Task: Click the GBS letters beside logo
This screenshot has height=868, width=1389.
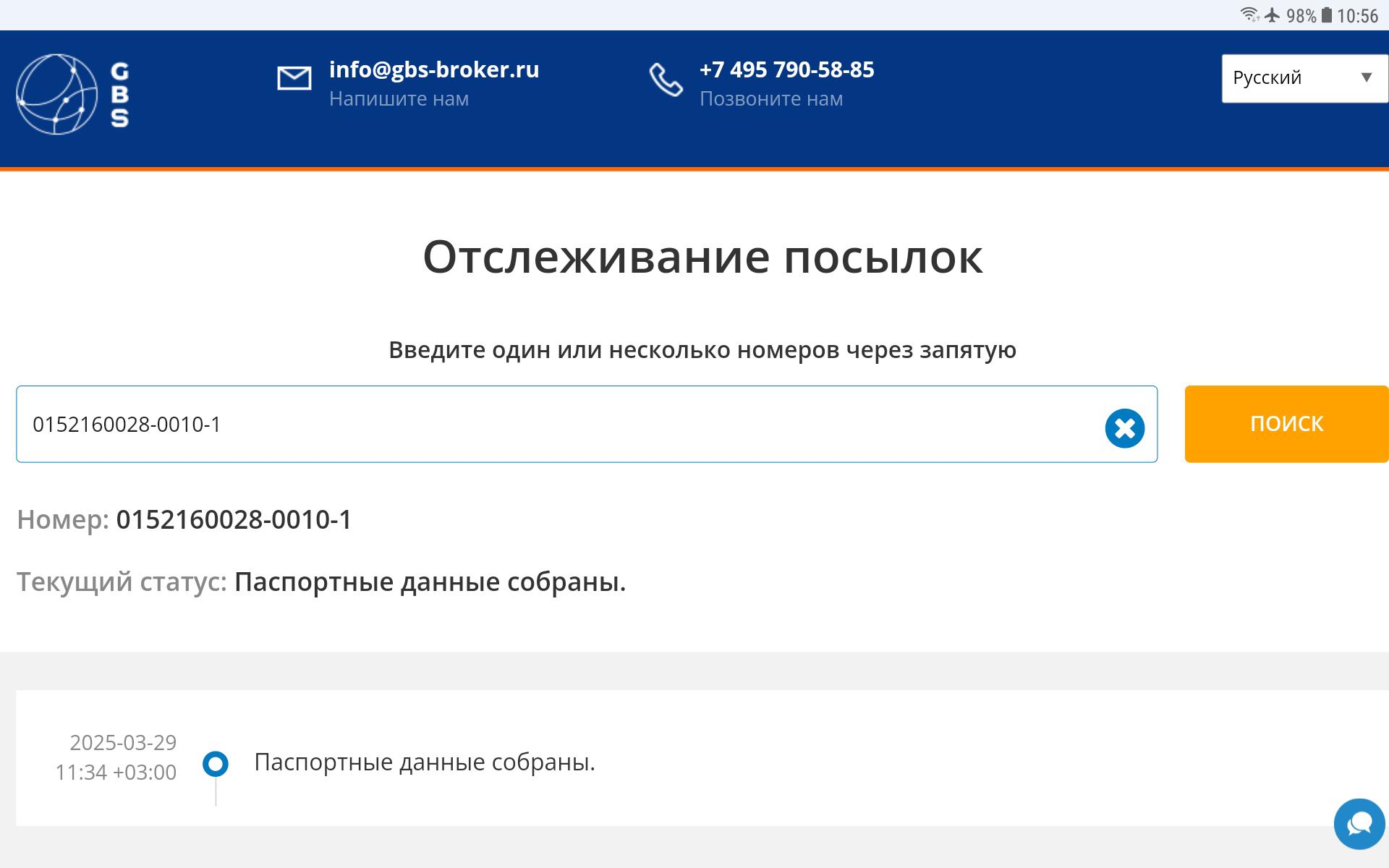Action: (x=120, y=95)
